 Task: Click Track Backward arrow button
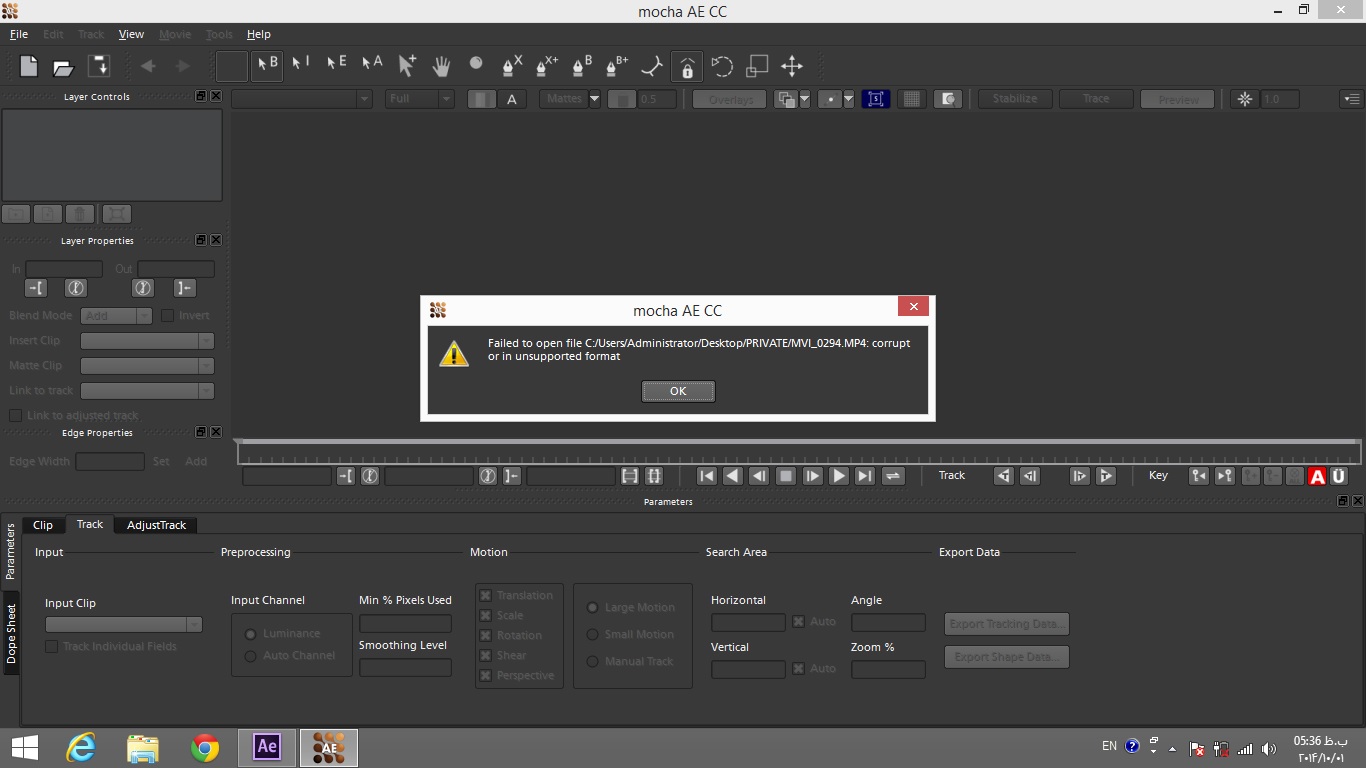[1004, 476]
